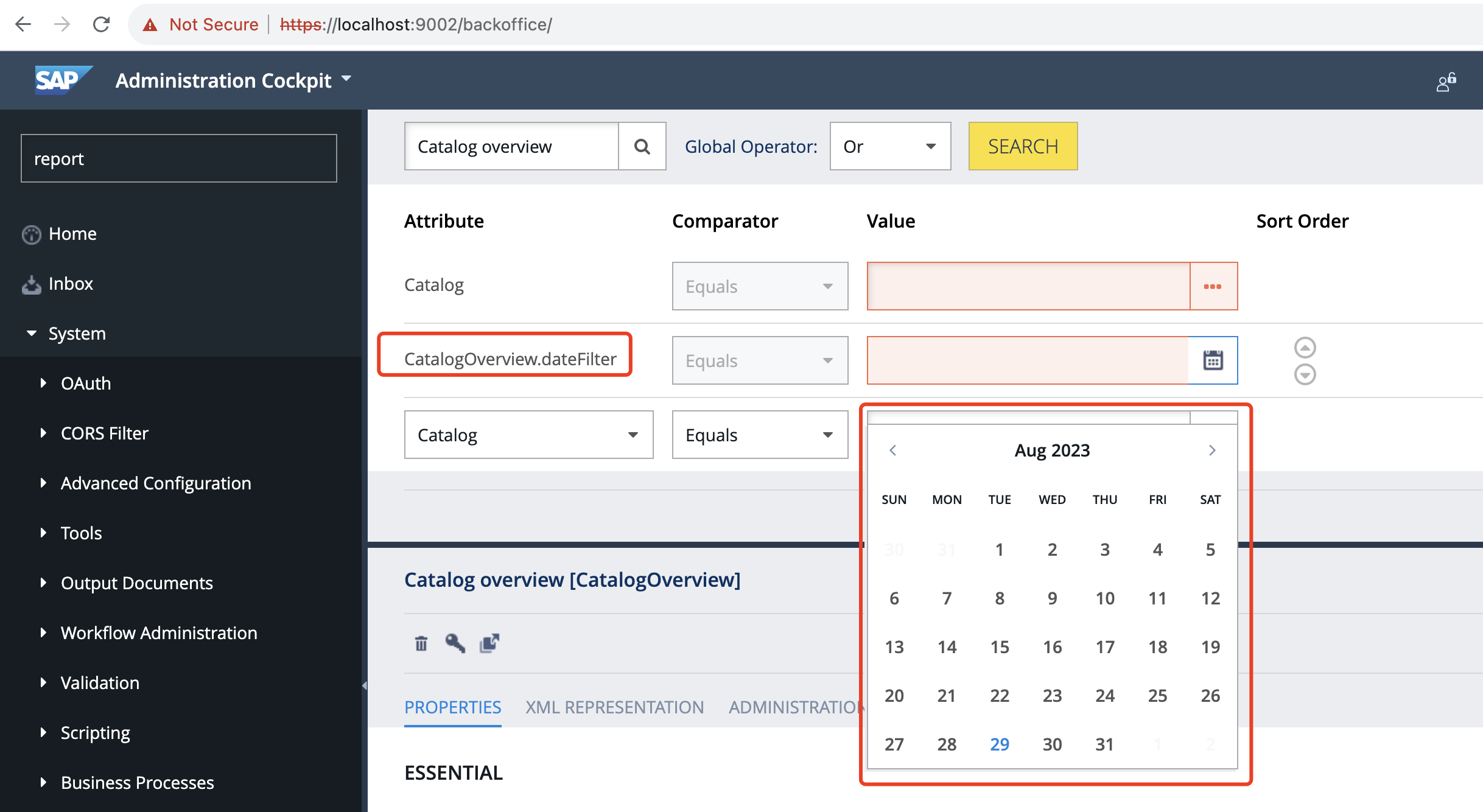Move dateFilter row up in sort order
The image size is (1483, 812).
(1305, 347)
